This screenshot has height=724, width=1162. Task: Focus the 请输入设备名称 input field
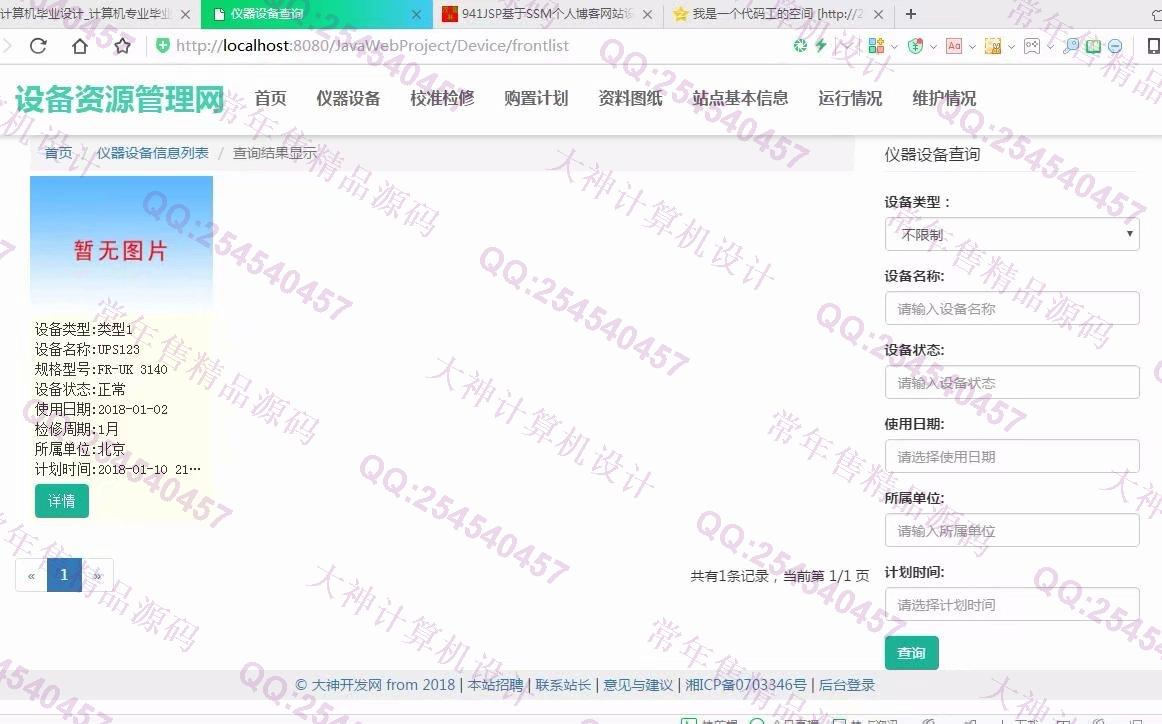tap(1012, 308)
